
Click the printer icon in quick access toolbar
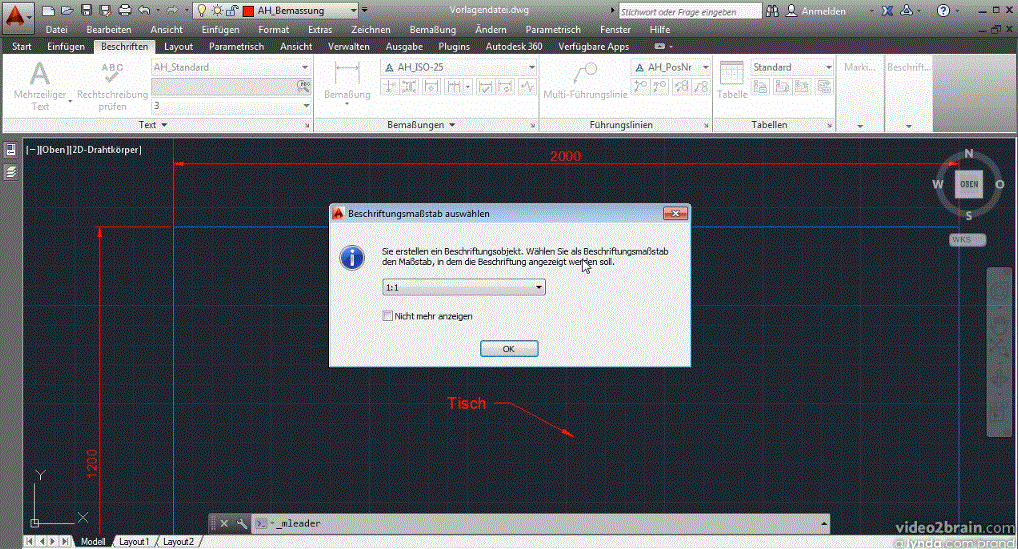tap(125, 10)
